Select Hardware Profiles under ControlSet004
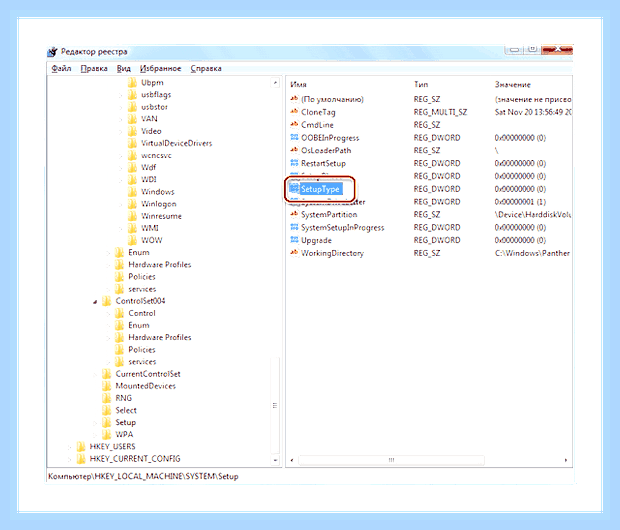 160,337
